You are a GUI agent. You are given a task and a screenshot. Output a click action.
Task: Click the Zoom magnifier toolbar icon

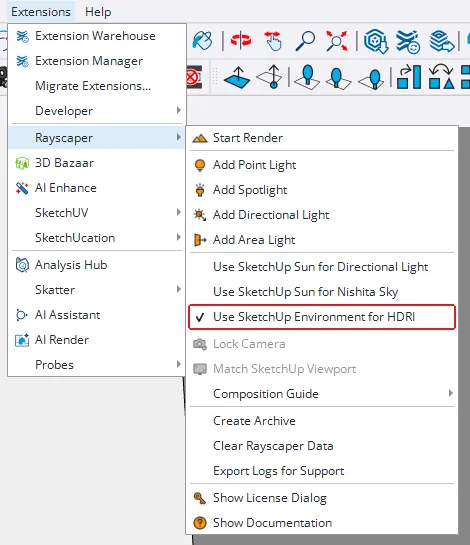[305, 41]
